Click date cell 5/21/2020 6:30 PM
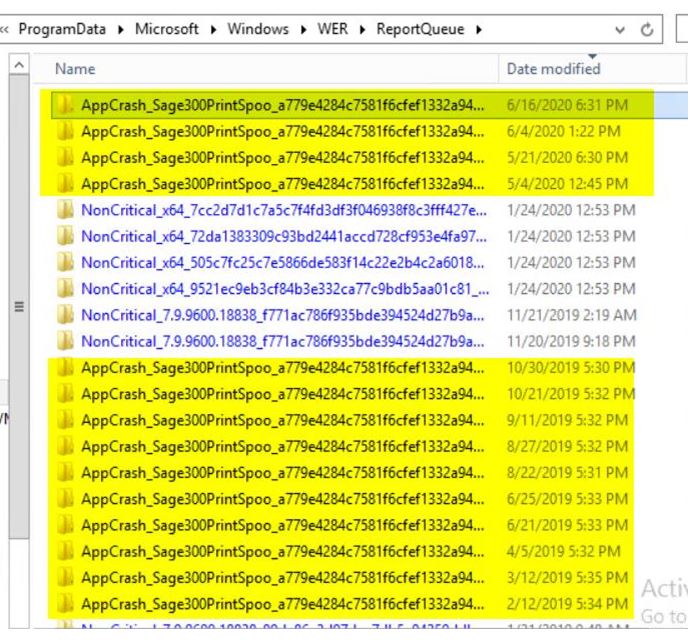This screenshot has width=691, height=642. pyautogui.click(x=567, y=157)
